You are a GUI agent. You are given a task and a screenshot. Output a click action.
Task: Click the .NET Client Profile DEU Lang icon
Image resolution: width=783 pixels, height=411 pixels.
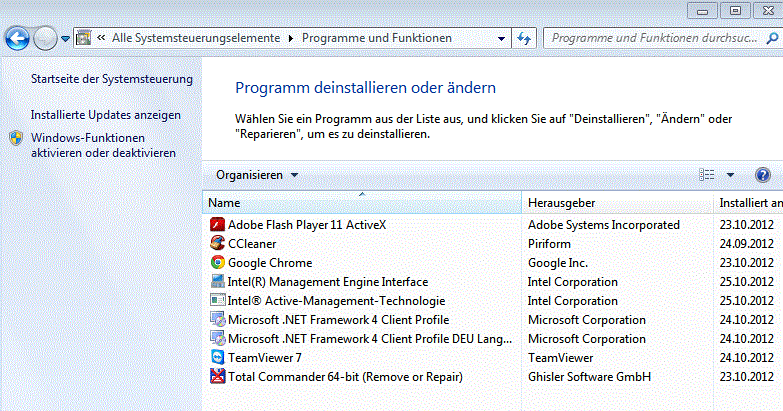pos(217,339)
